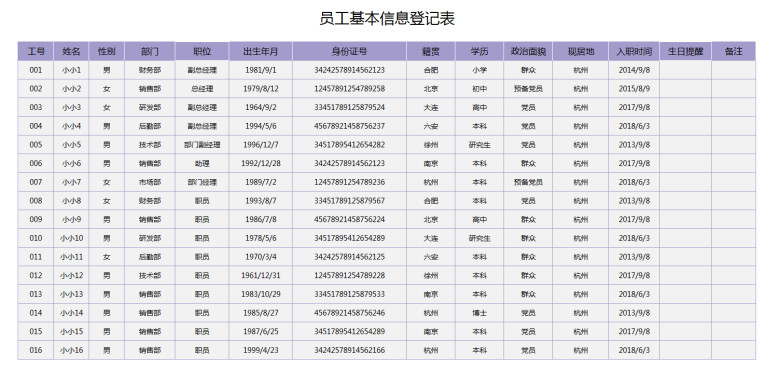Click birth date cell 1994/5/6
The image size is (780, 384).
[261, 126]
